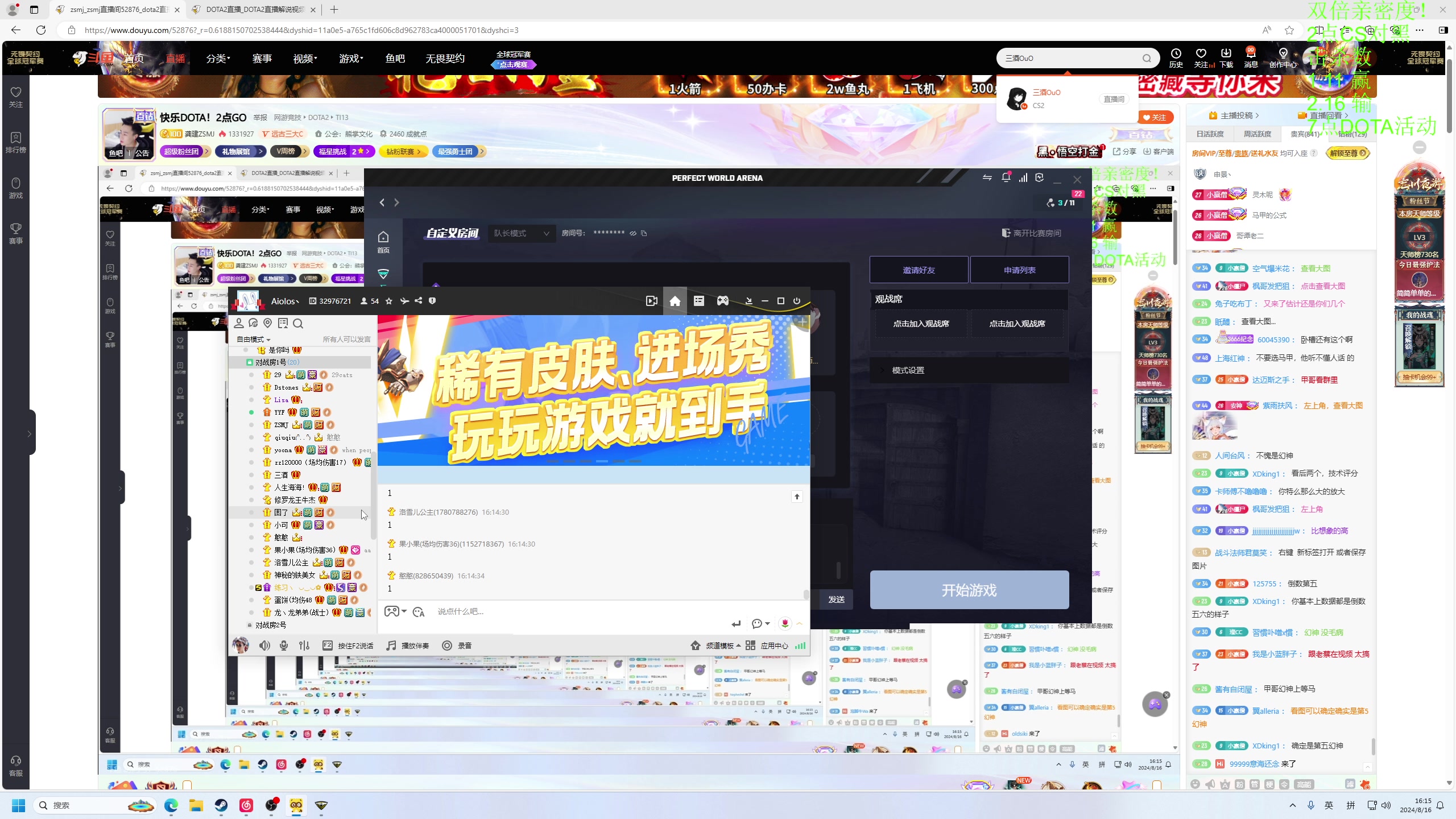Screen dimensions: 1456x819
Task: Switch to the 日活跃度 tab
Action: point(1210,134)
